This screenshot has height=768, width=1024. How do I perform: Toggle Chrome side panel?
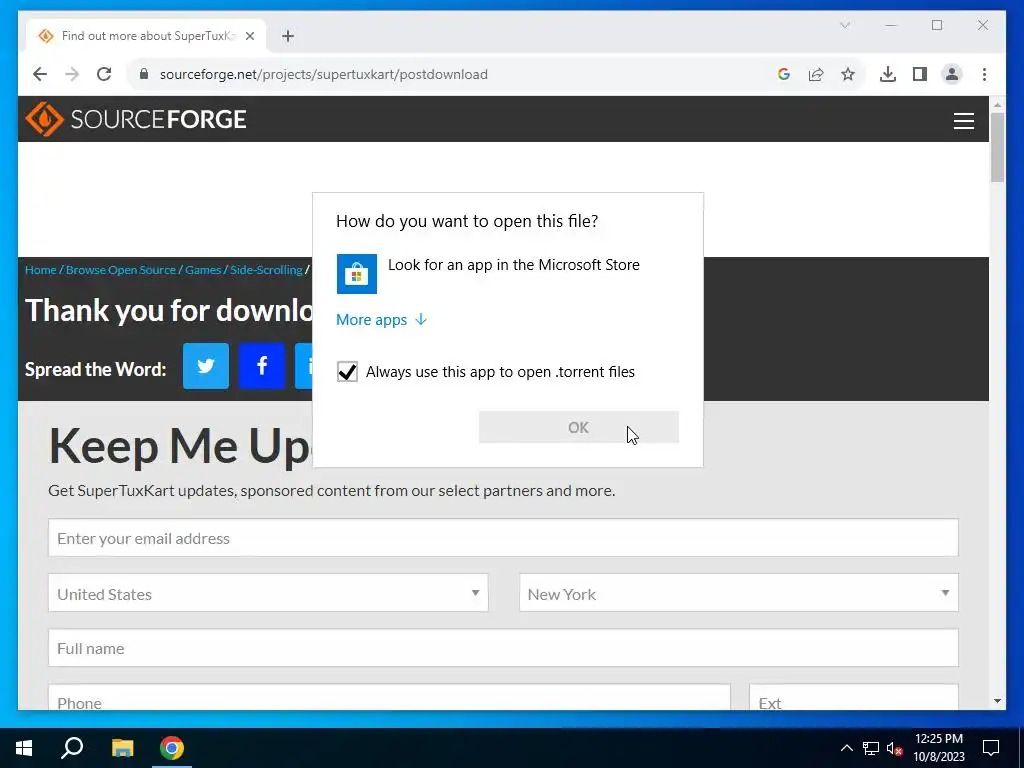pyautogui.click(x=920, y=74)
